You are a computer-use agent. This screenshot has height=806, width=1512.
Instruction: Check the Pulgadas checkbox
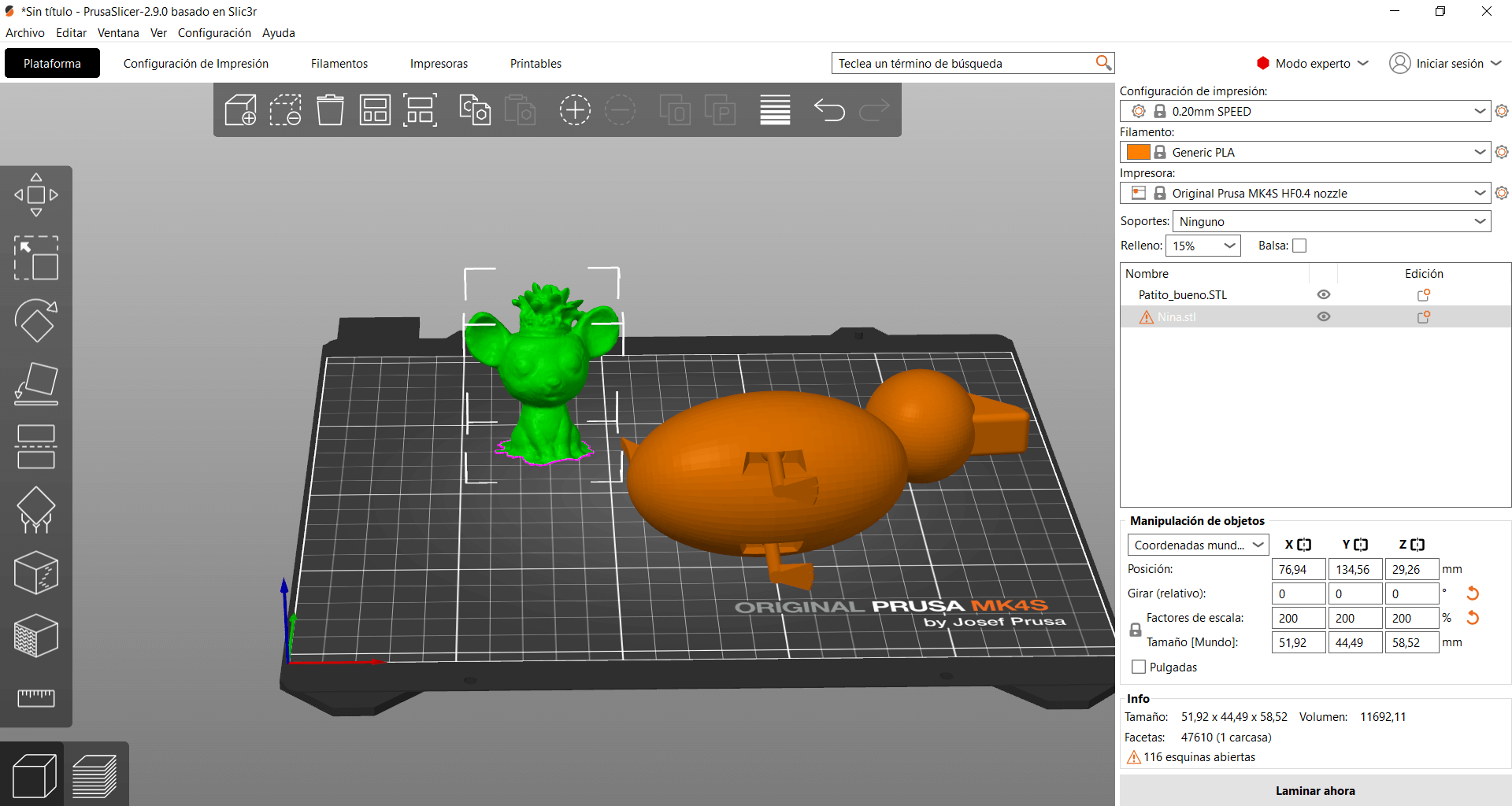click(x=1139, y=667)
